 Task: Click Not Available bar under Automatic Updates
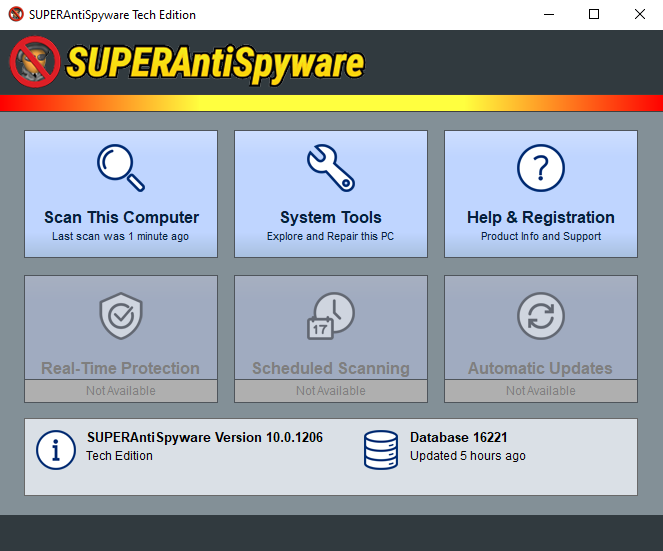click(x=540, y=391)
